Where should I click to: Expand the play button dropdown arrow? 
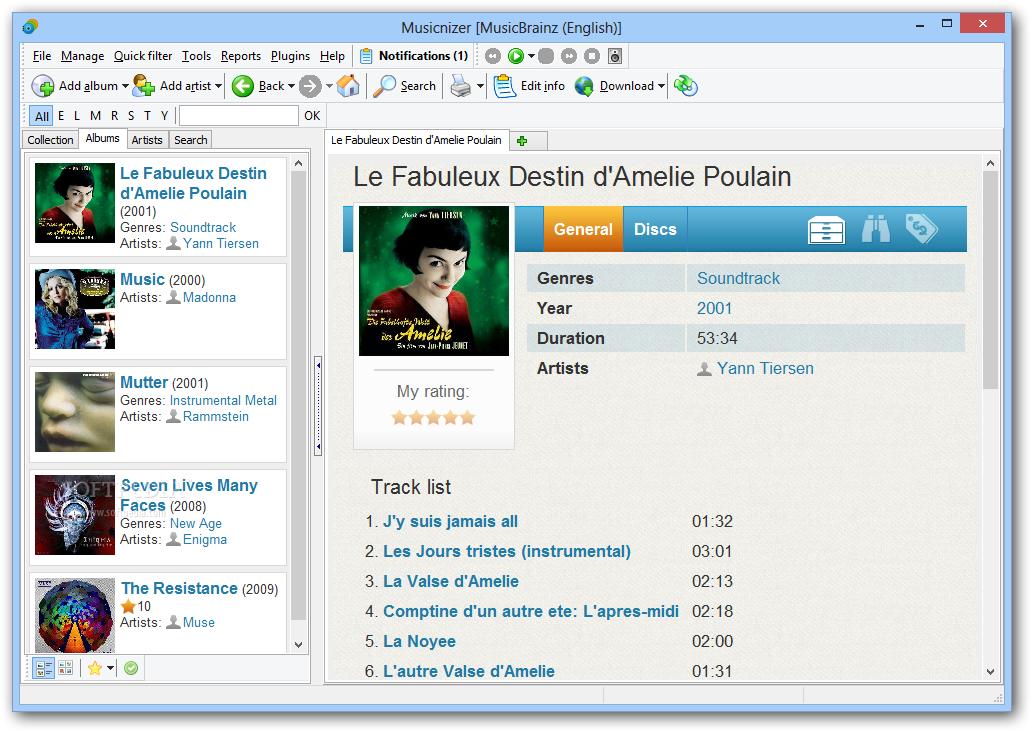531,57
